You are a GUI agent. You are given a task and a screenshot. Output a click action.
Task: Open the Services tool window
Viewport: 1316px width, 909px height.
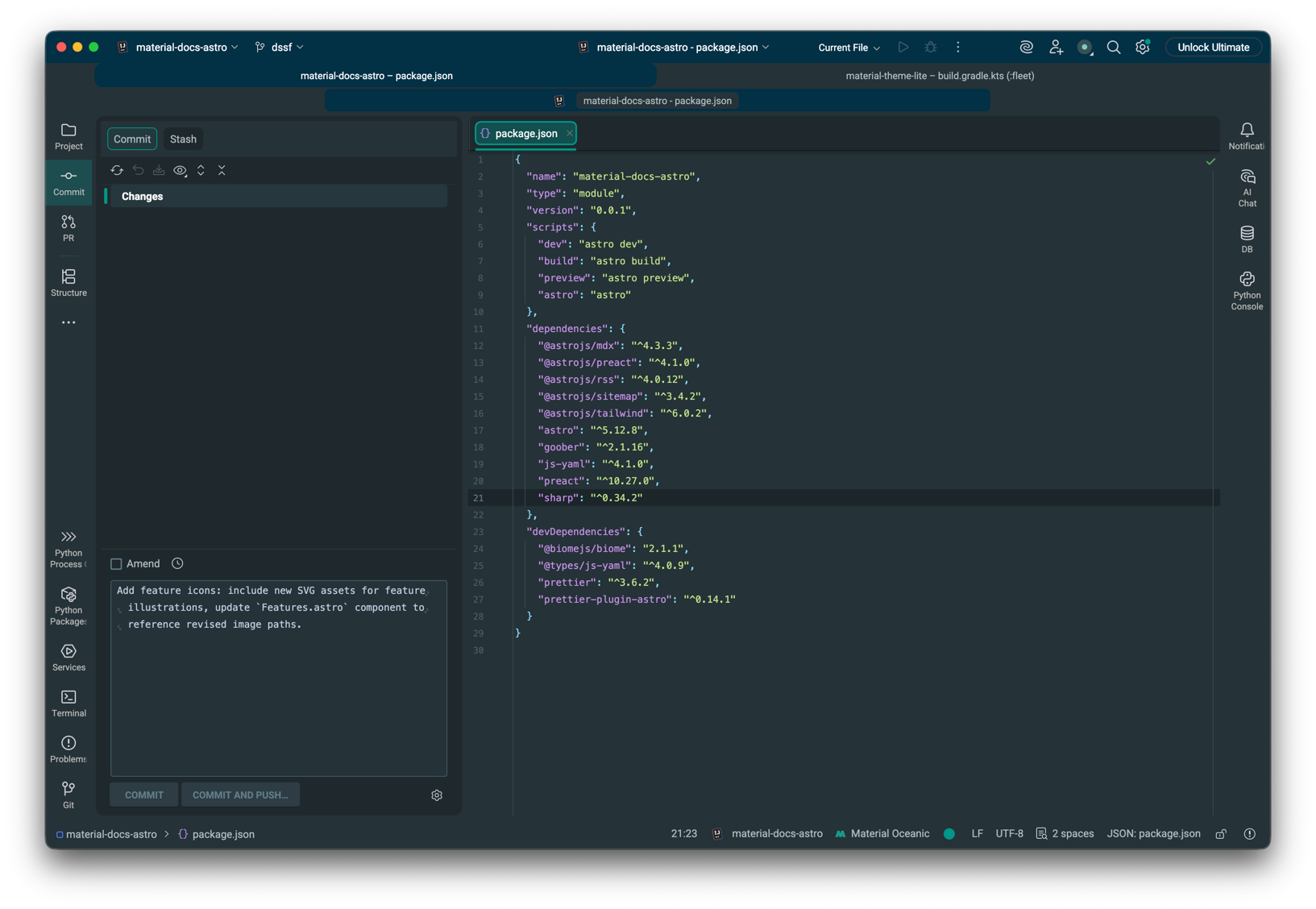(68, 657)
